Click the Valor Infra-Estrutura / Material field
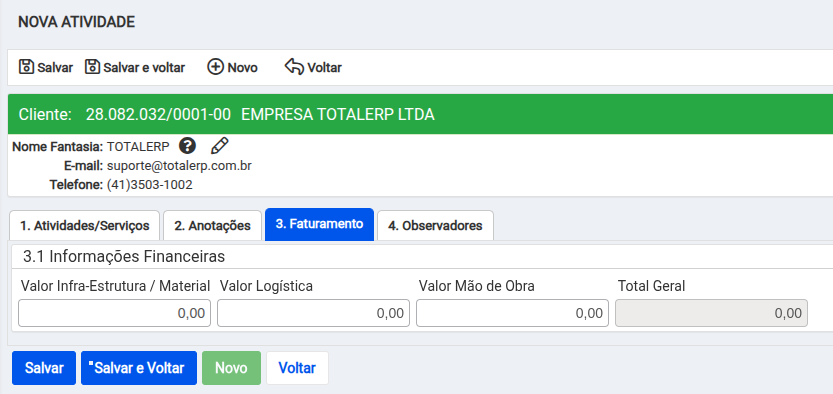This screenshot has height=394, width=833. point(115,313)
